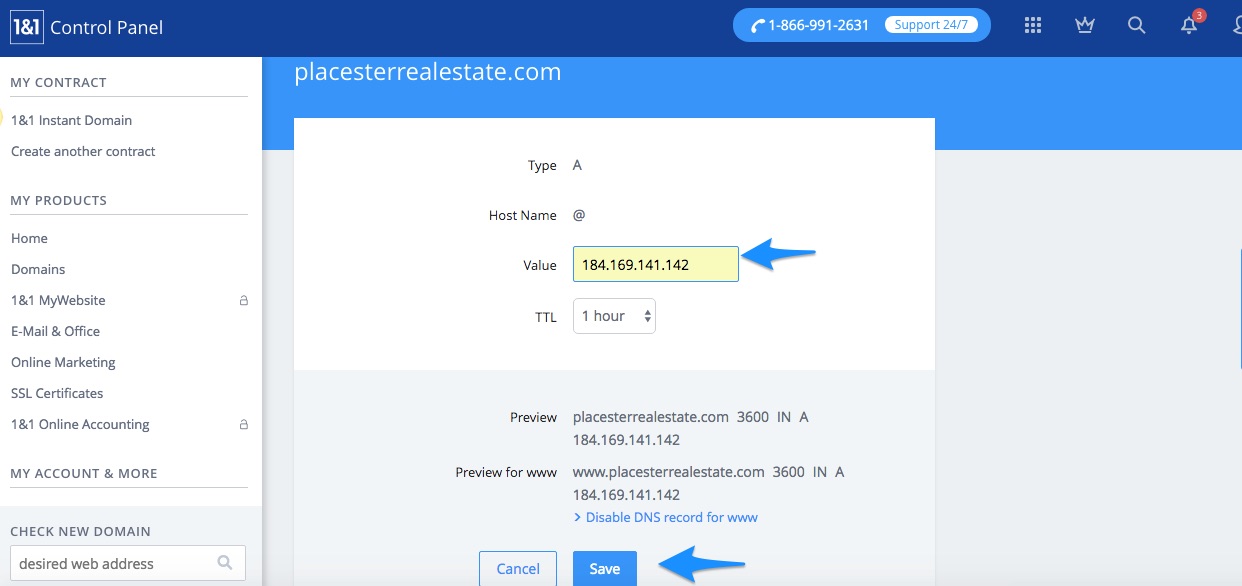
Task: Select Create another contract
Action: point(83,151)
